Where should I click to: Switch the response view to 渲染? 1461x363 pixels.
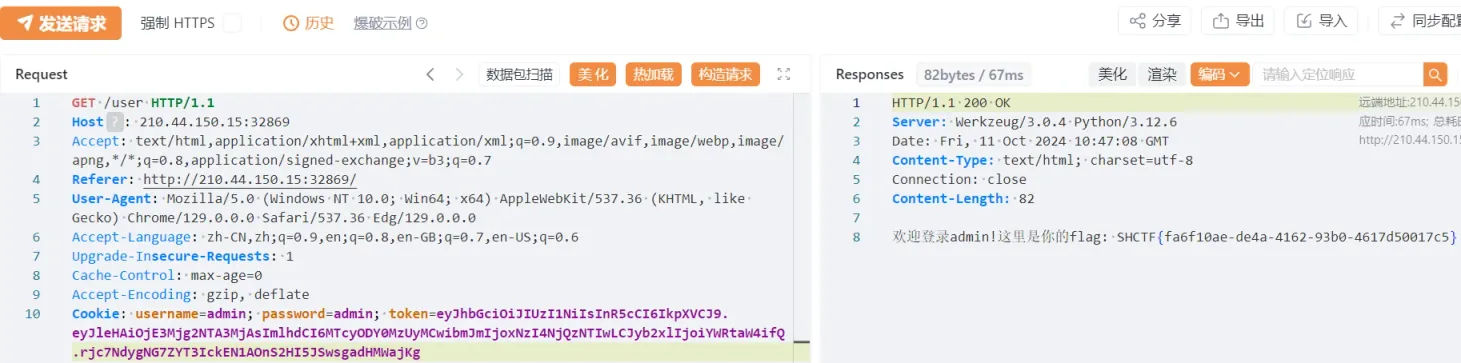point(1162,74)
